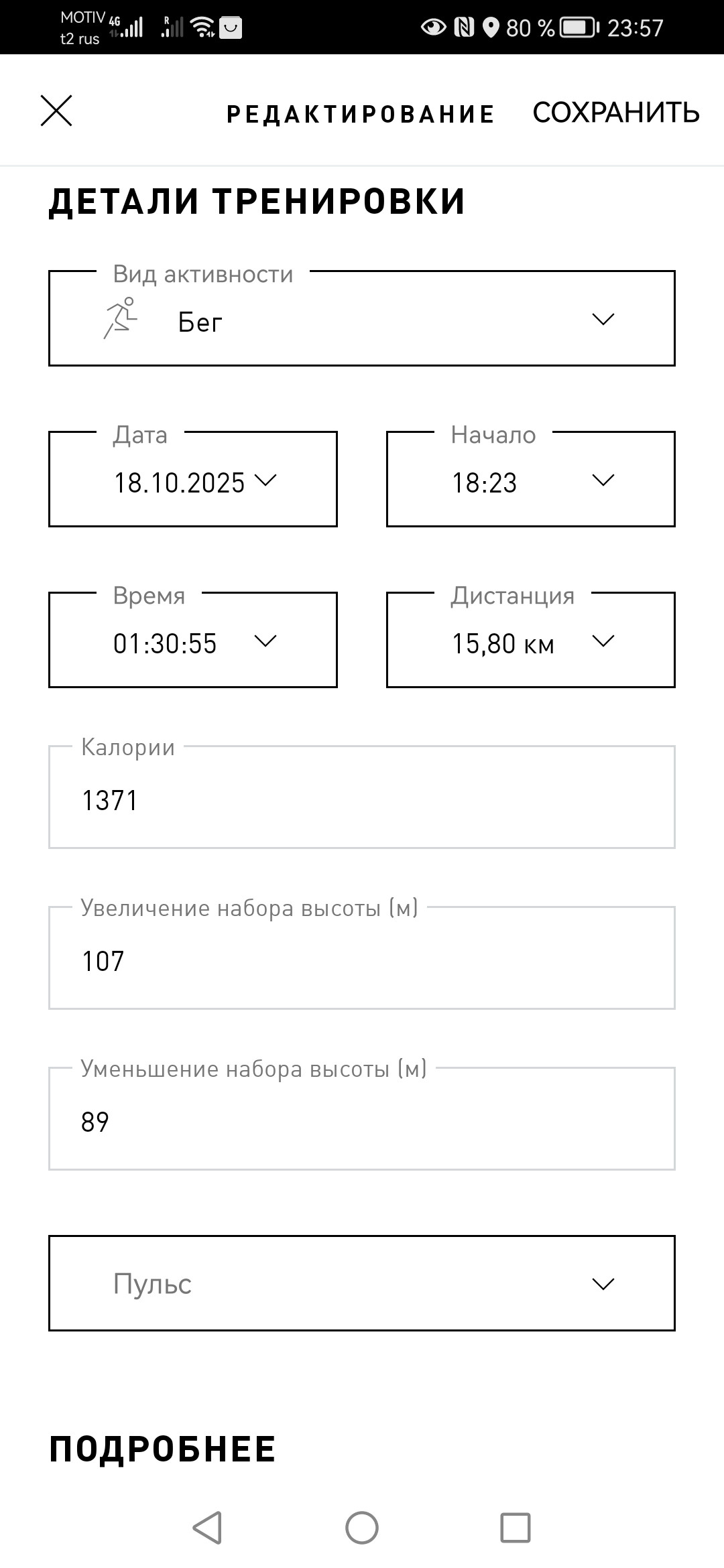The image size is (724, 1568).
Task: Expand the Вид активности chevron
Action: point(603,319)
